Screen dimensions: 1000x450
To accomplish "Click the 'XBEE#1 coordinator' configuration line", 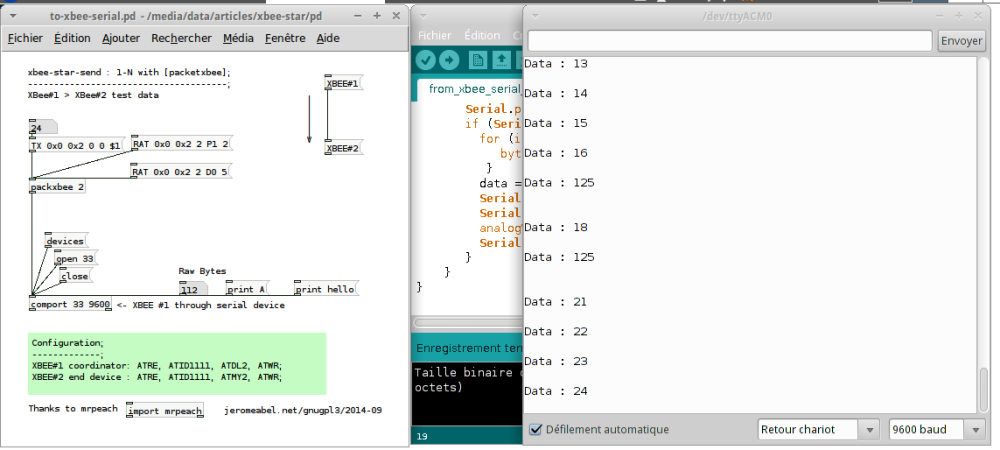I will click(x=157, y=365).
